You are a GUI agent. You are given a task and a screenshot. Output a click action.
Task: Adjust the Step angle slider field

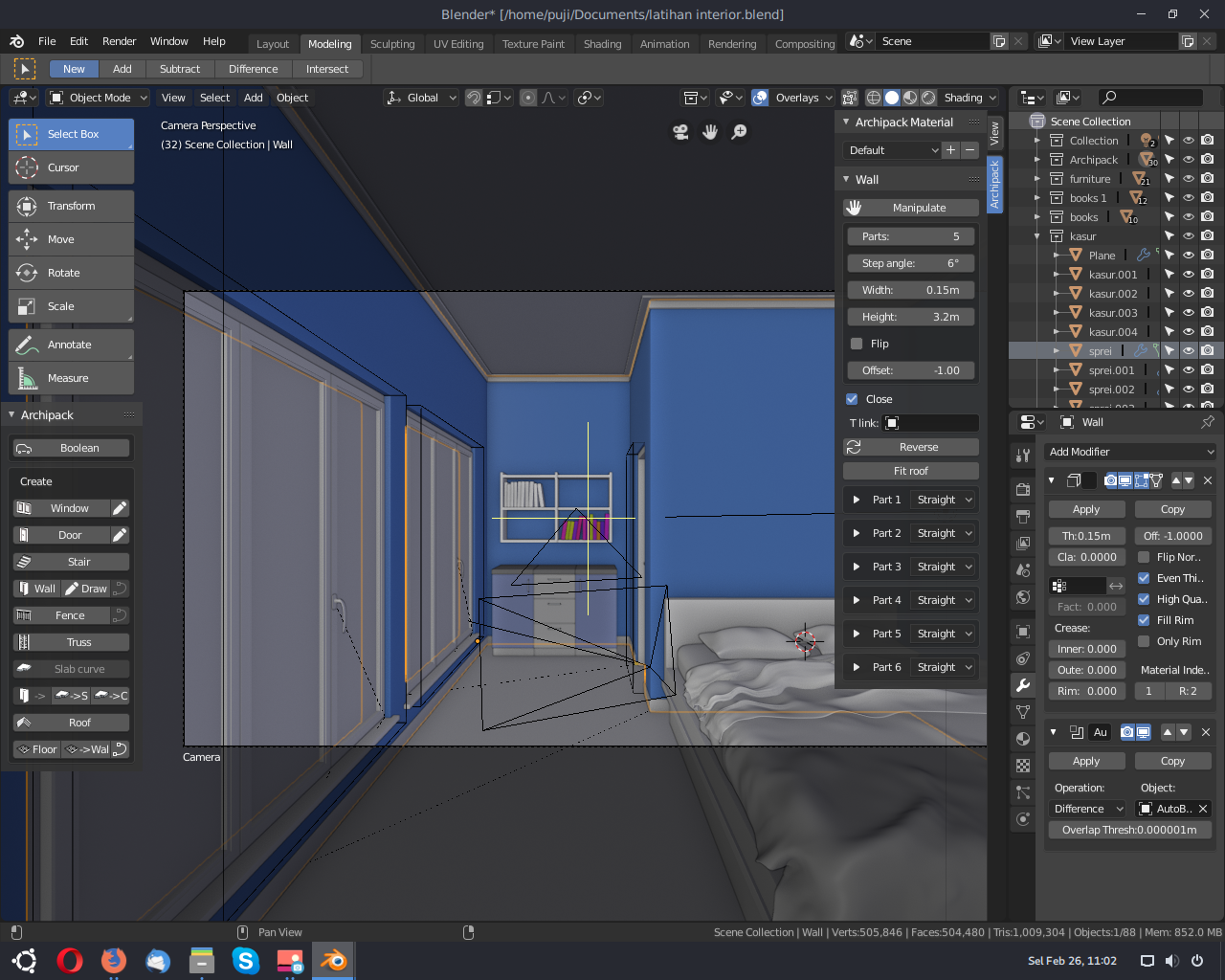point(910,263)
